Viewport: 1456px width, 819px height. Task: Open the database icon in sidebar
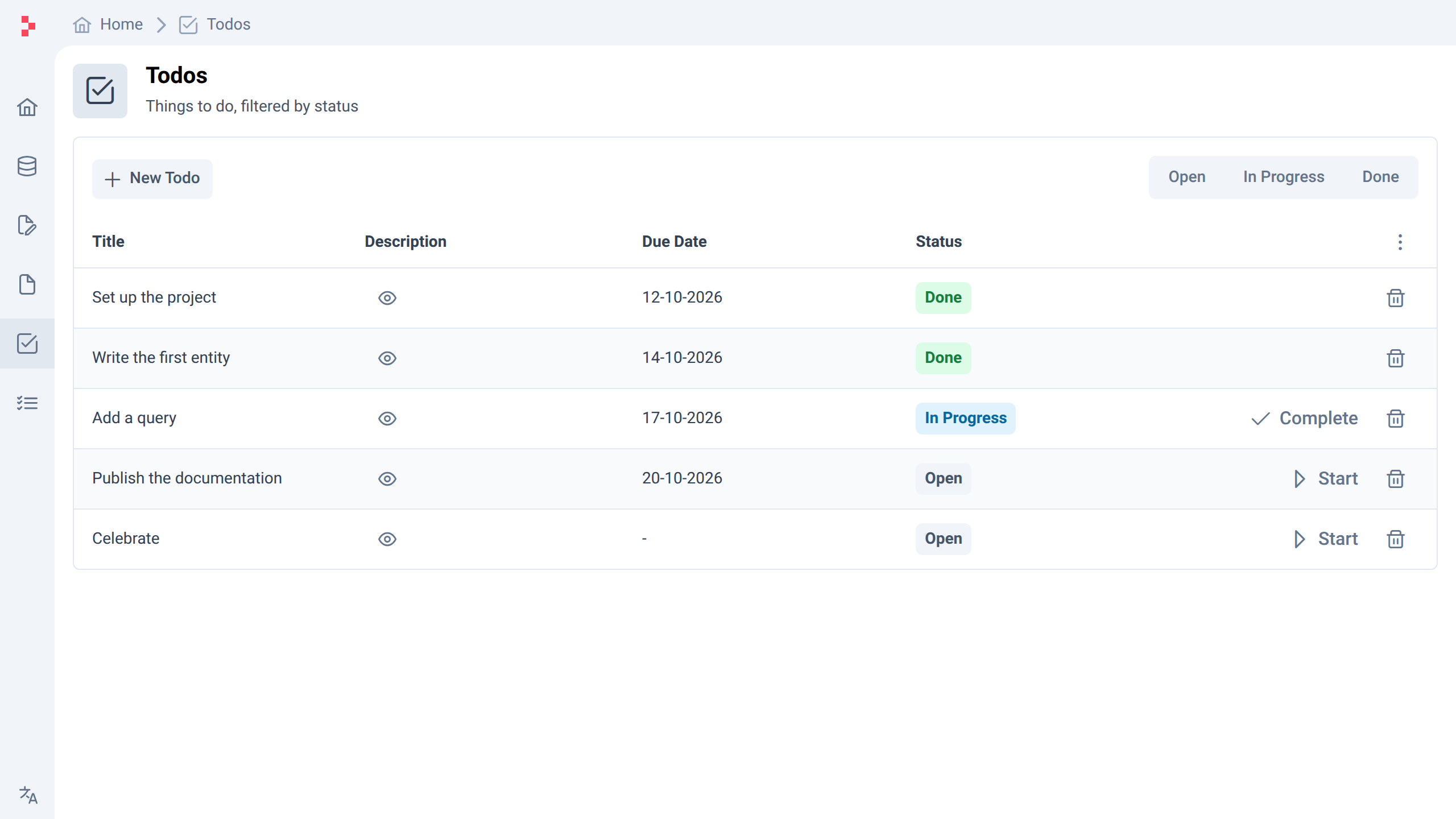[x=27, y=166]
